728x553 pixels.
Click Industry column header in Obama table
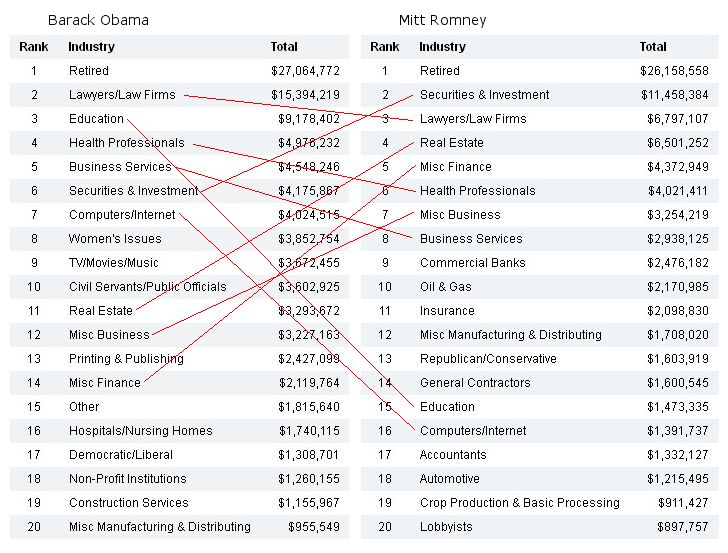[x=91, y=47]
